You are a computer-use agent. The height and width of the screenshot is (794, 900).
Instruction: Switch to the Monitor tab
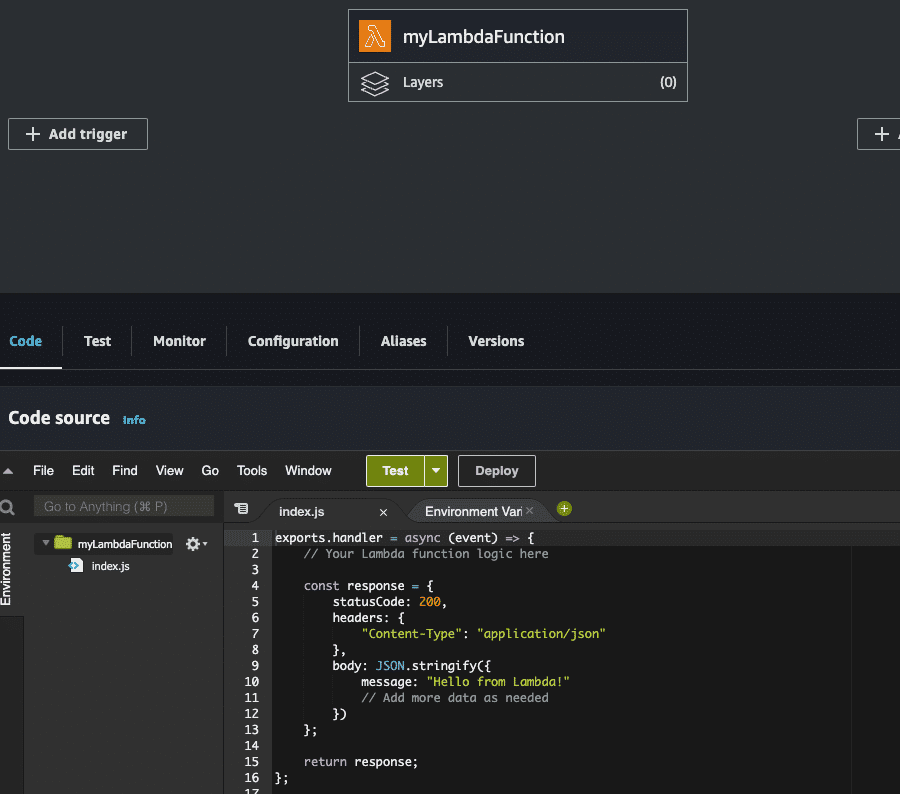click(178, 341)
